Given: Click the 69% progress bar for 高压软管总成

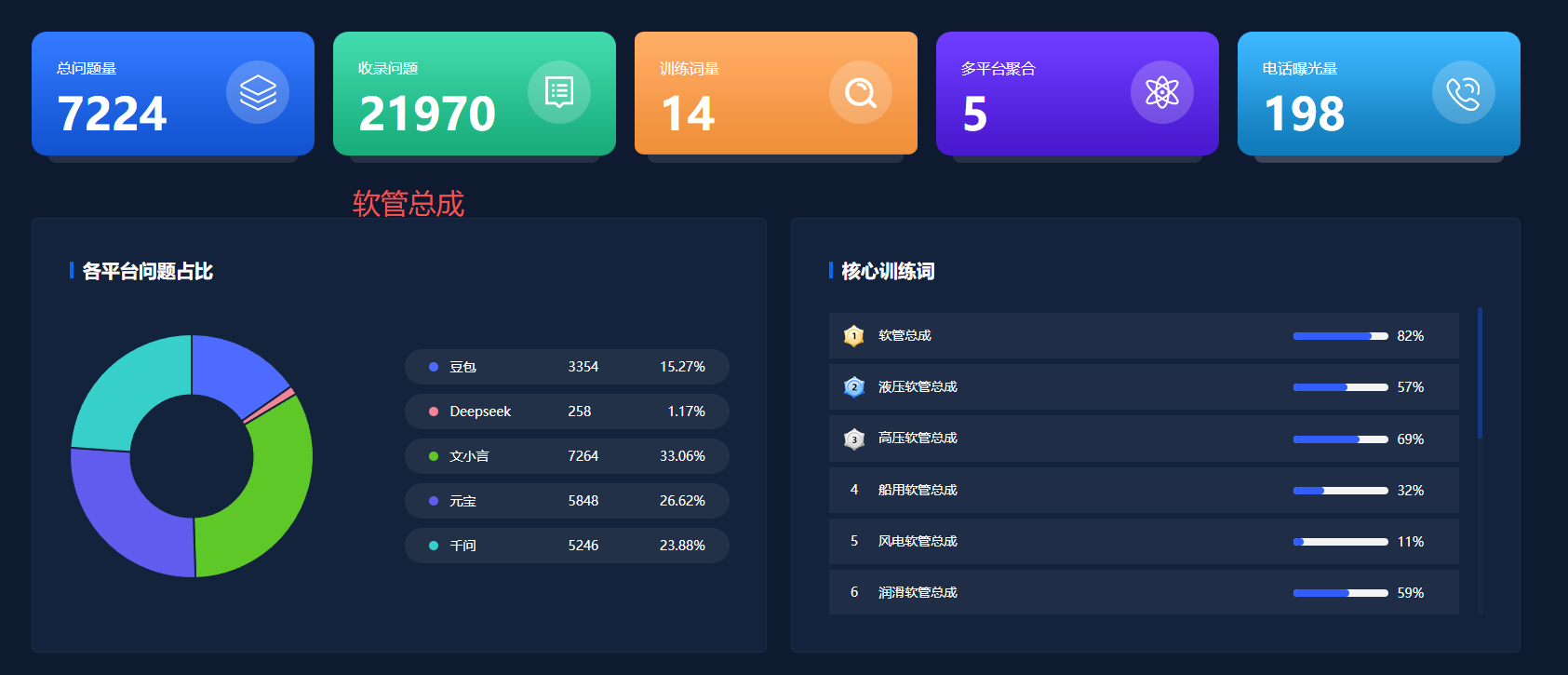Looking at the screenshot, I should point(1341,439).
